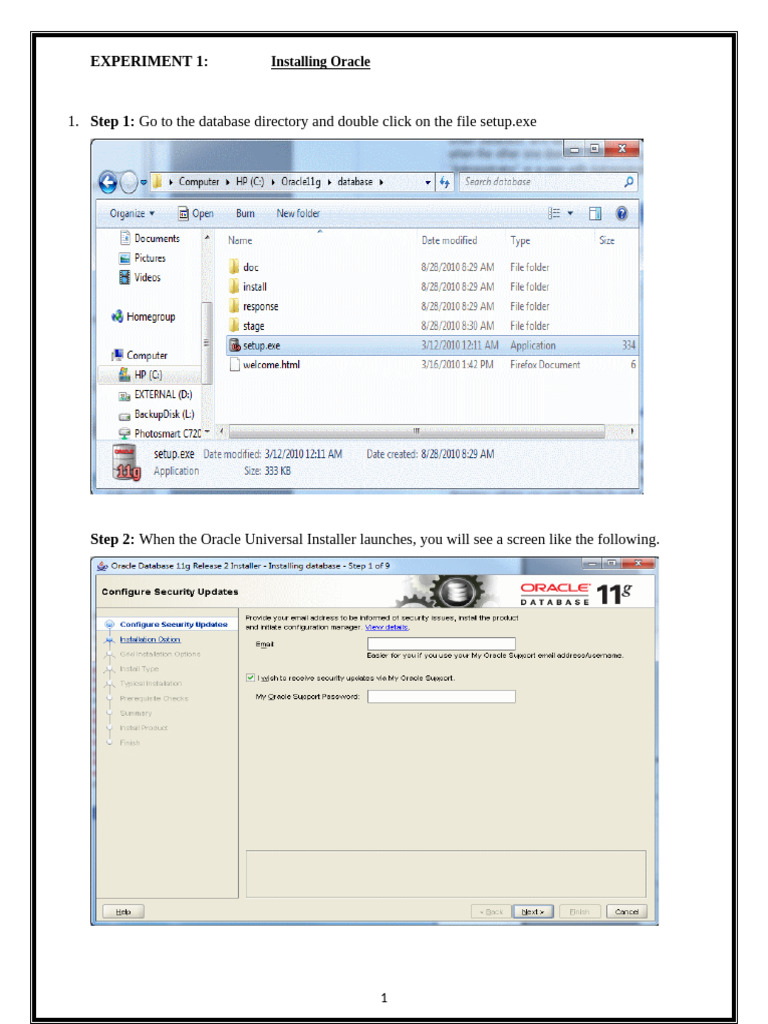Sort files by the Size column header
The width and height of the screenshot is (768, 1024).
pos(607,240)
